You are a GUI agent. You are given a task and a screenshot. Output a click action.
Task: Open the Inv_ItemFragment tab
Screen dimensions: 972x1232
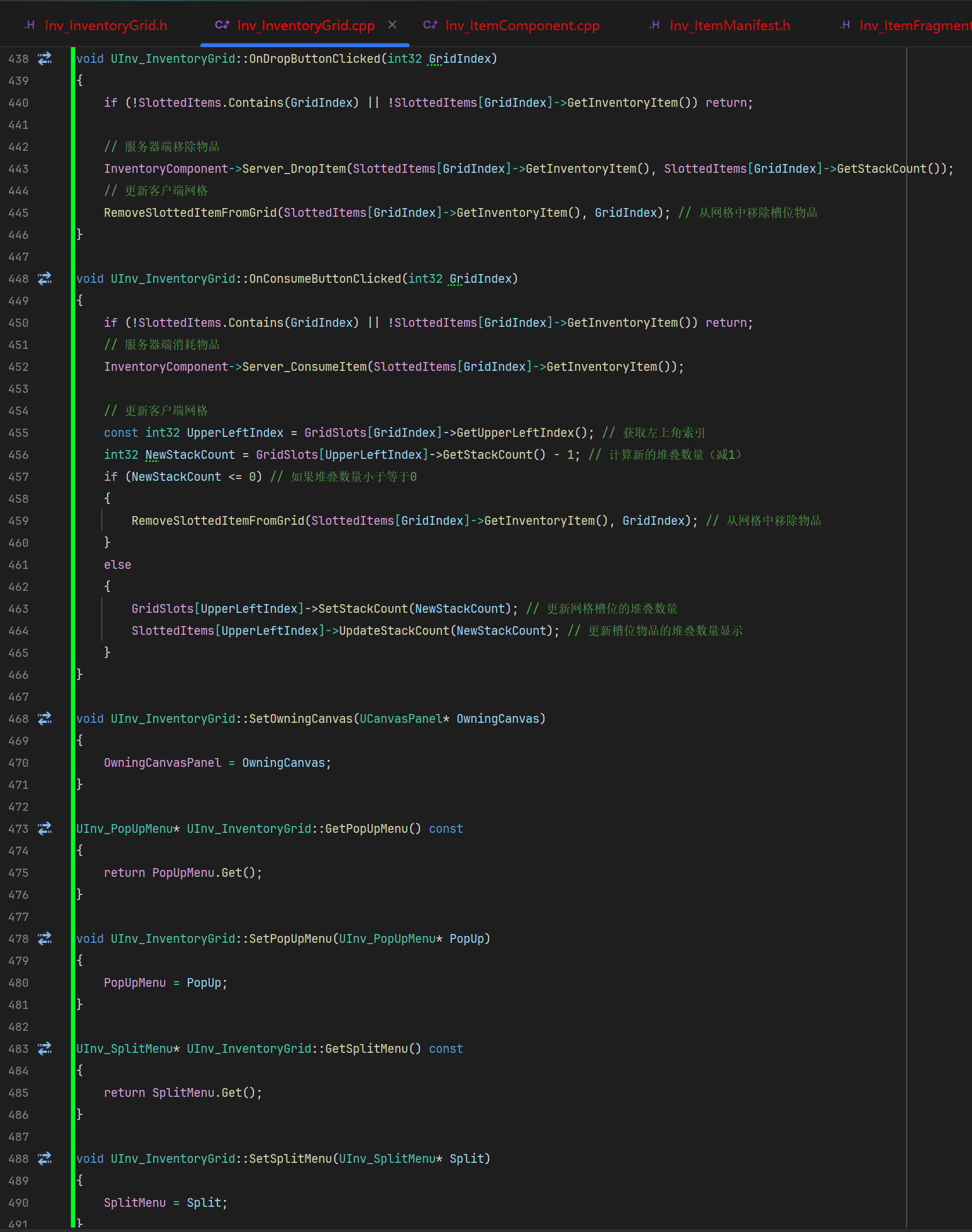coord(915,25)
